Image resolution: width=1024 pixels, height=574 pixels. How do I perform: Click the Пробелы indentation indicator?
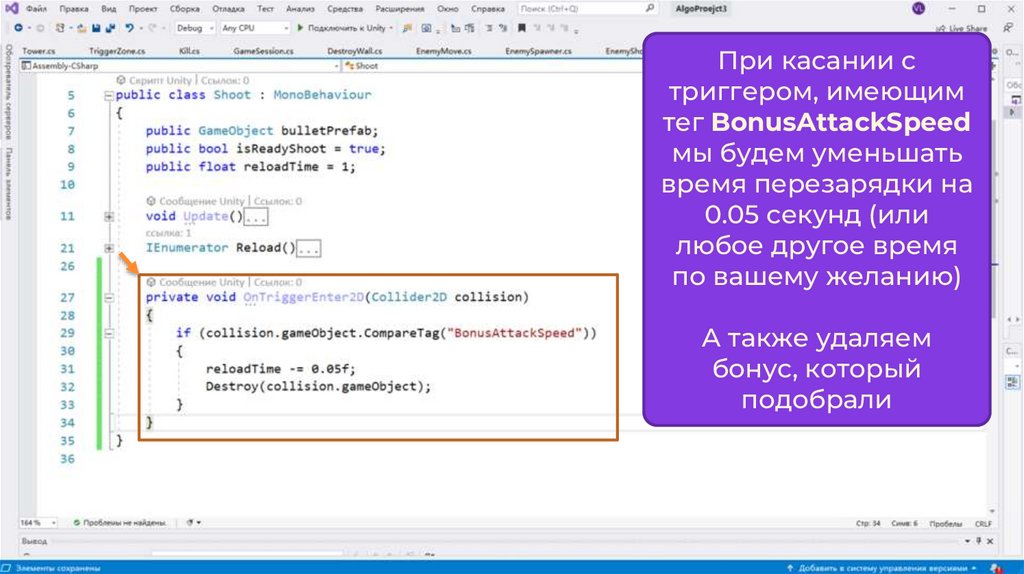point(946,524)
